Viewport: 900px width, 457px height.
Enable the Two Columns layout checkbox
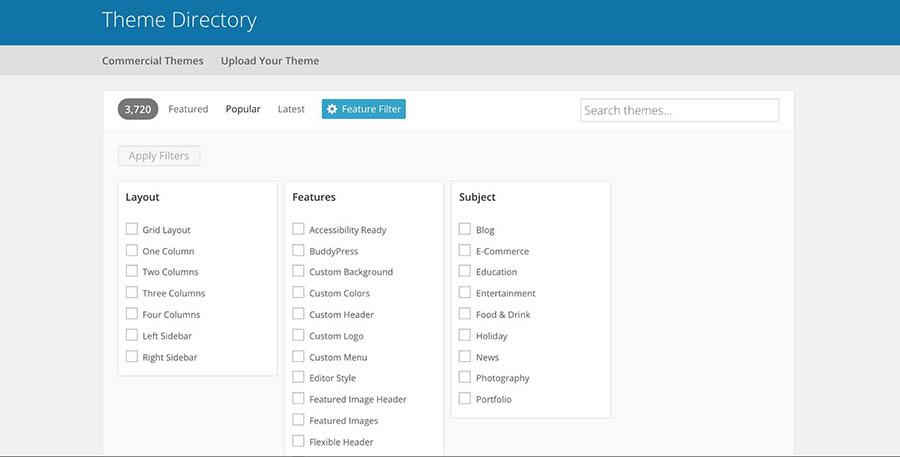point(132,271)
